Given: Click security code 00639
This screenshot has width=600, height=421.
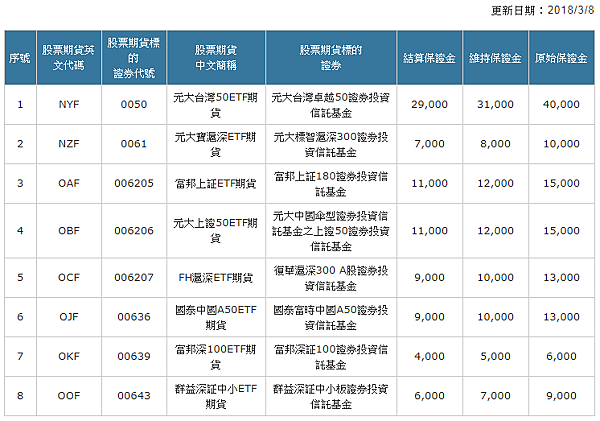Looking at the screenshot, I should click(x=134, y=356).
